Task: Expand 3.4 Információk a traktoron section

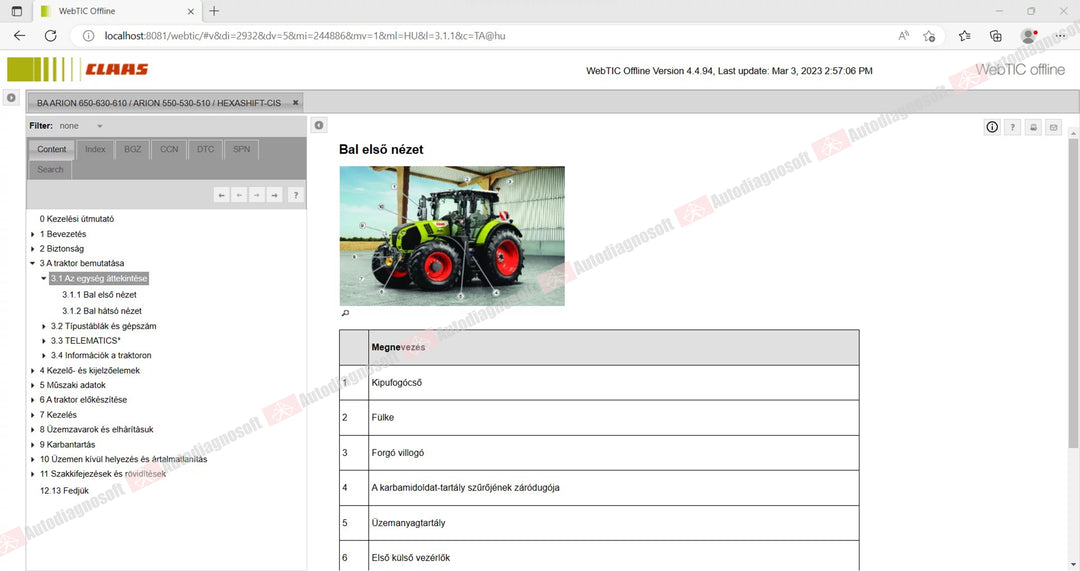Action: coord(43,355)
